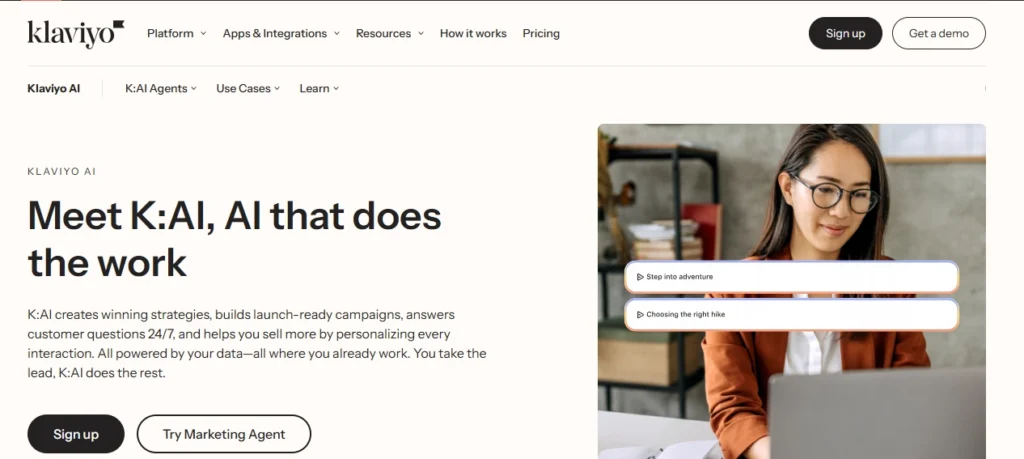Go to How it works
This screenshot has width=1024, height=459.
click(x=473, y=33)
